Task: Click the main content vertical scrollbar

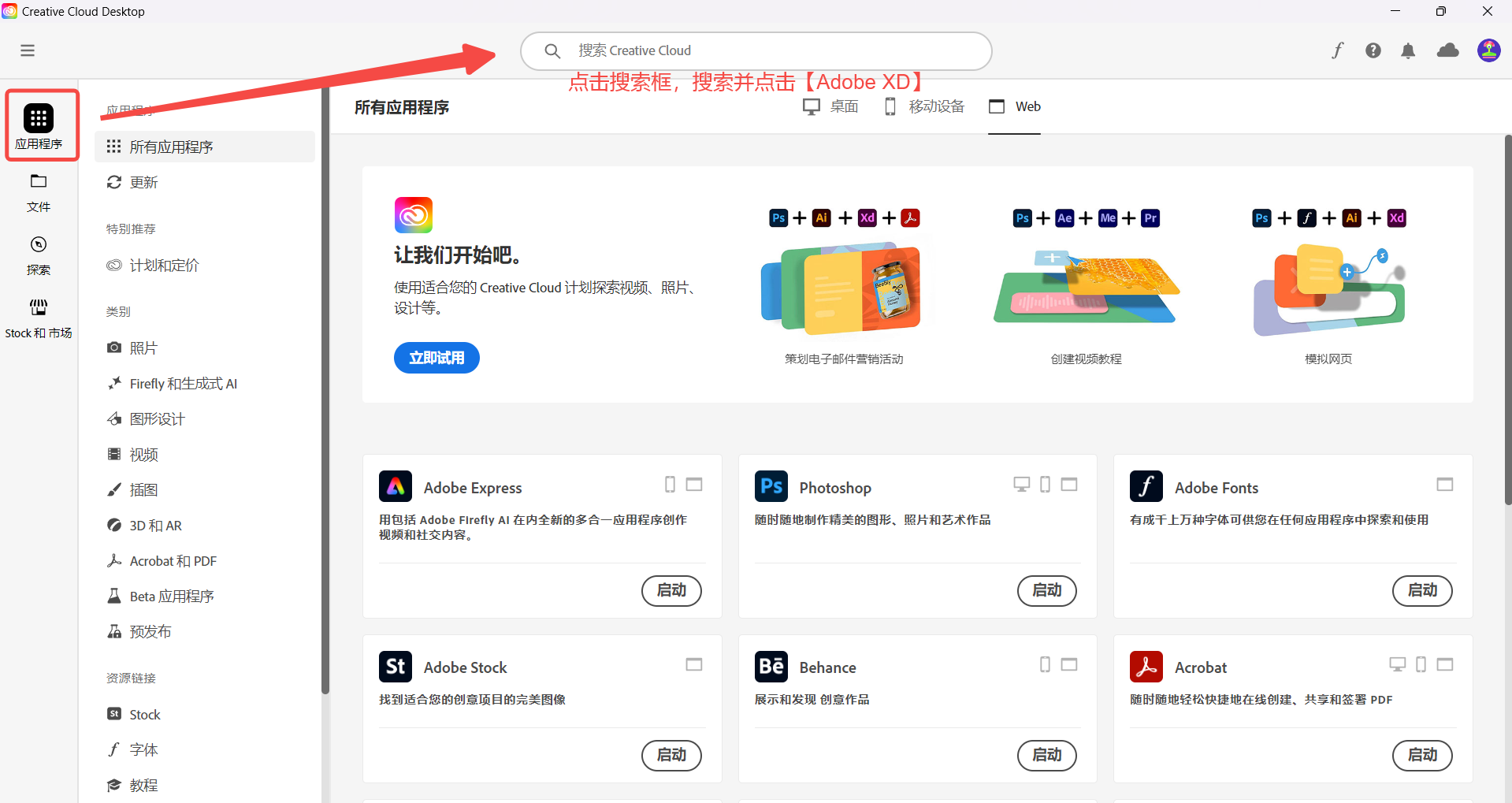Action: 1508,319
